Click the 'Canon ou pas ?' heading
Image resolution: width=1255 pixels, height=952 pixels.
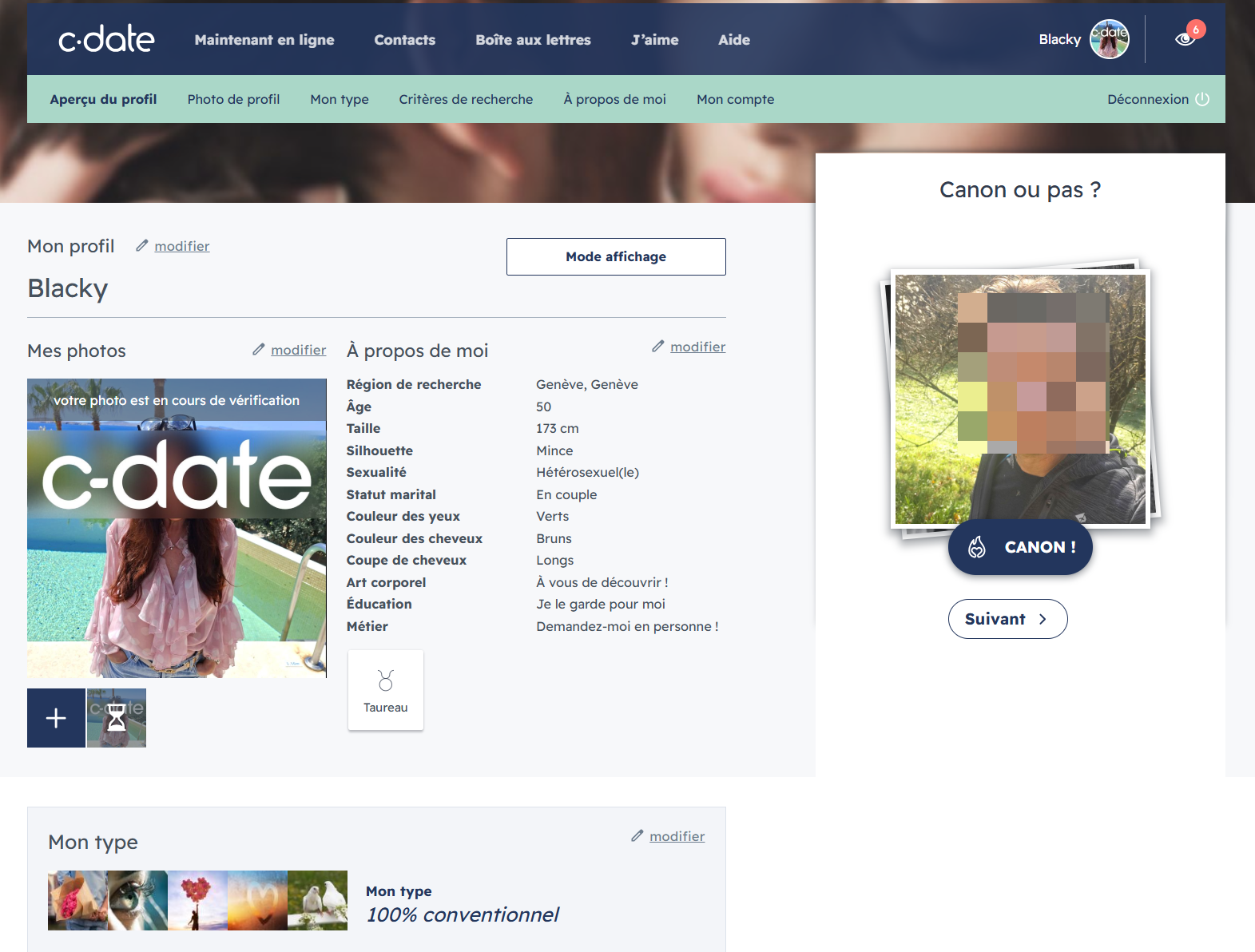[x=1020, y=189]
